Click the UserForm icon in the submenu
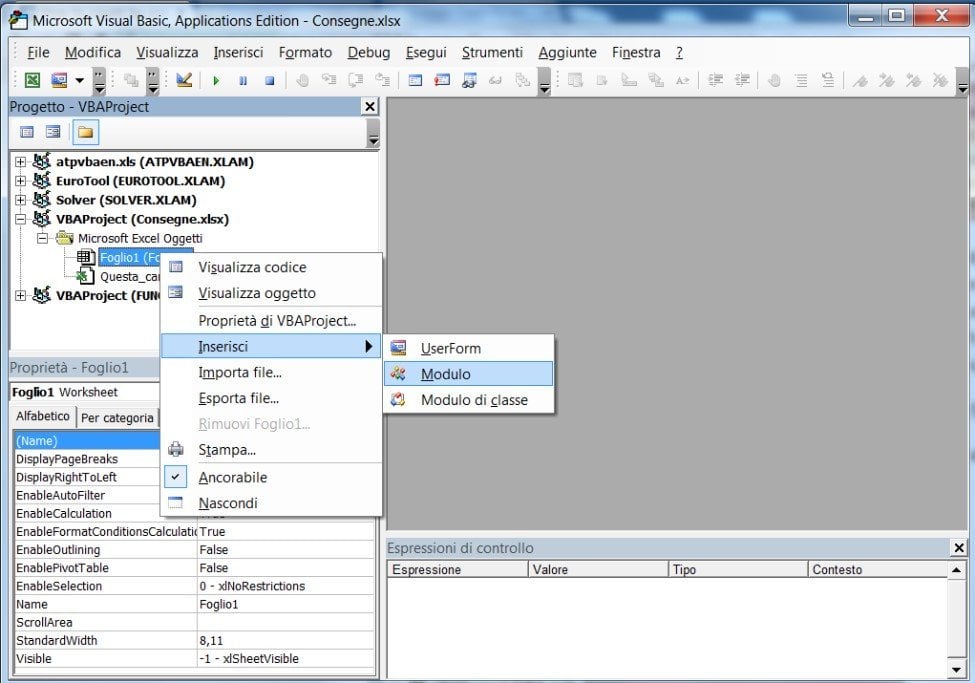 pos(398,348)
